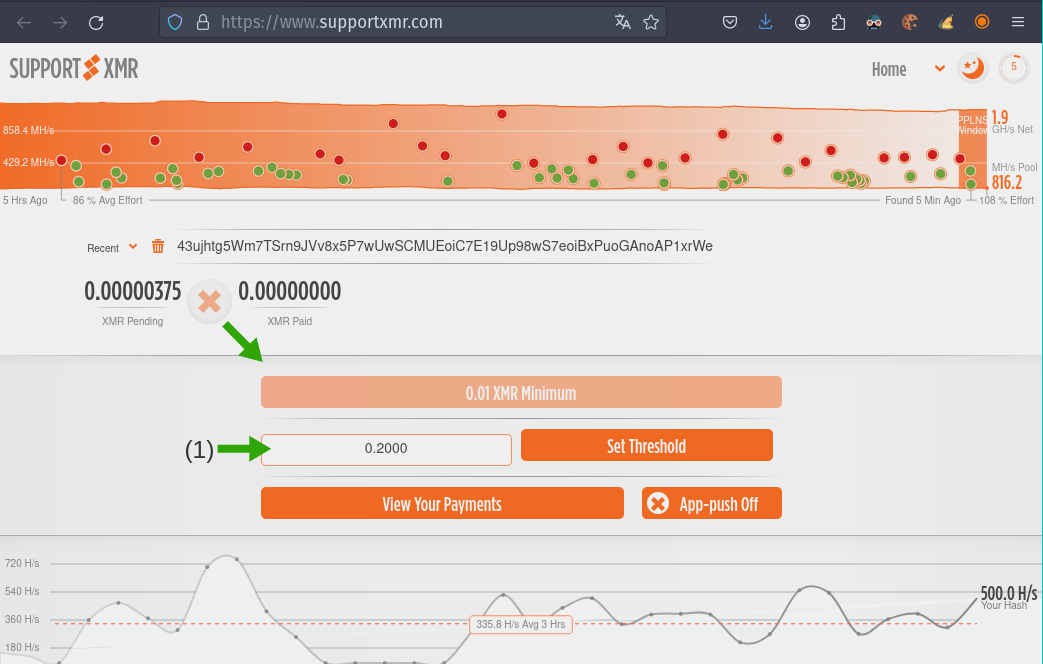
Task: Click the payout threshold input field
Action: click(386, 449)
